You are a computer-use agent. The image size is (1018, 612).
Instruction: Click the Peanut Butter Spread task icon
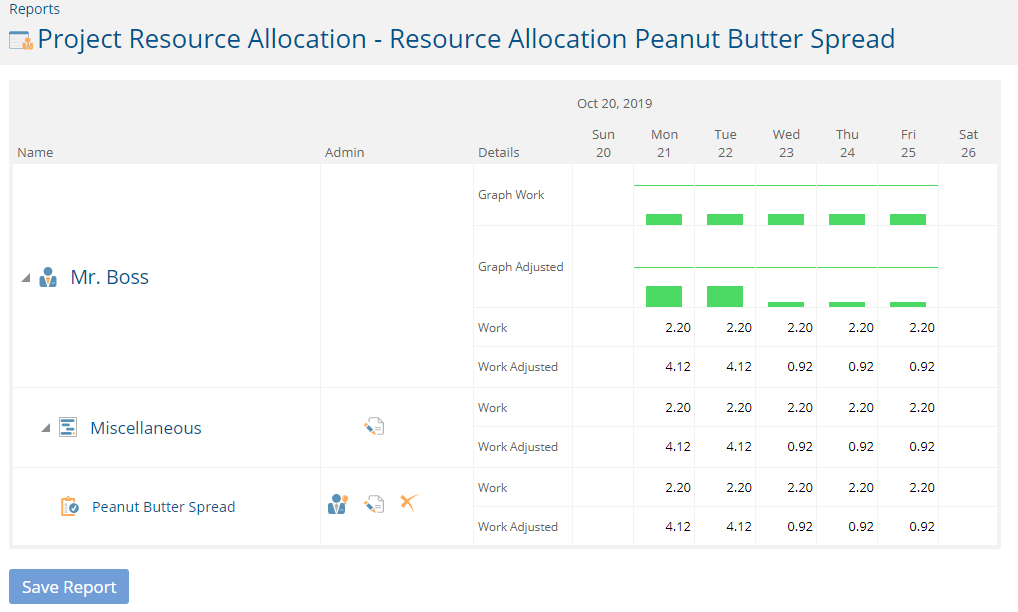(69, 506)
